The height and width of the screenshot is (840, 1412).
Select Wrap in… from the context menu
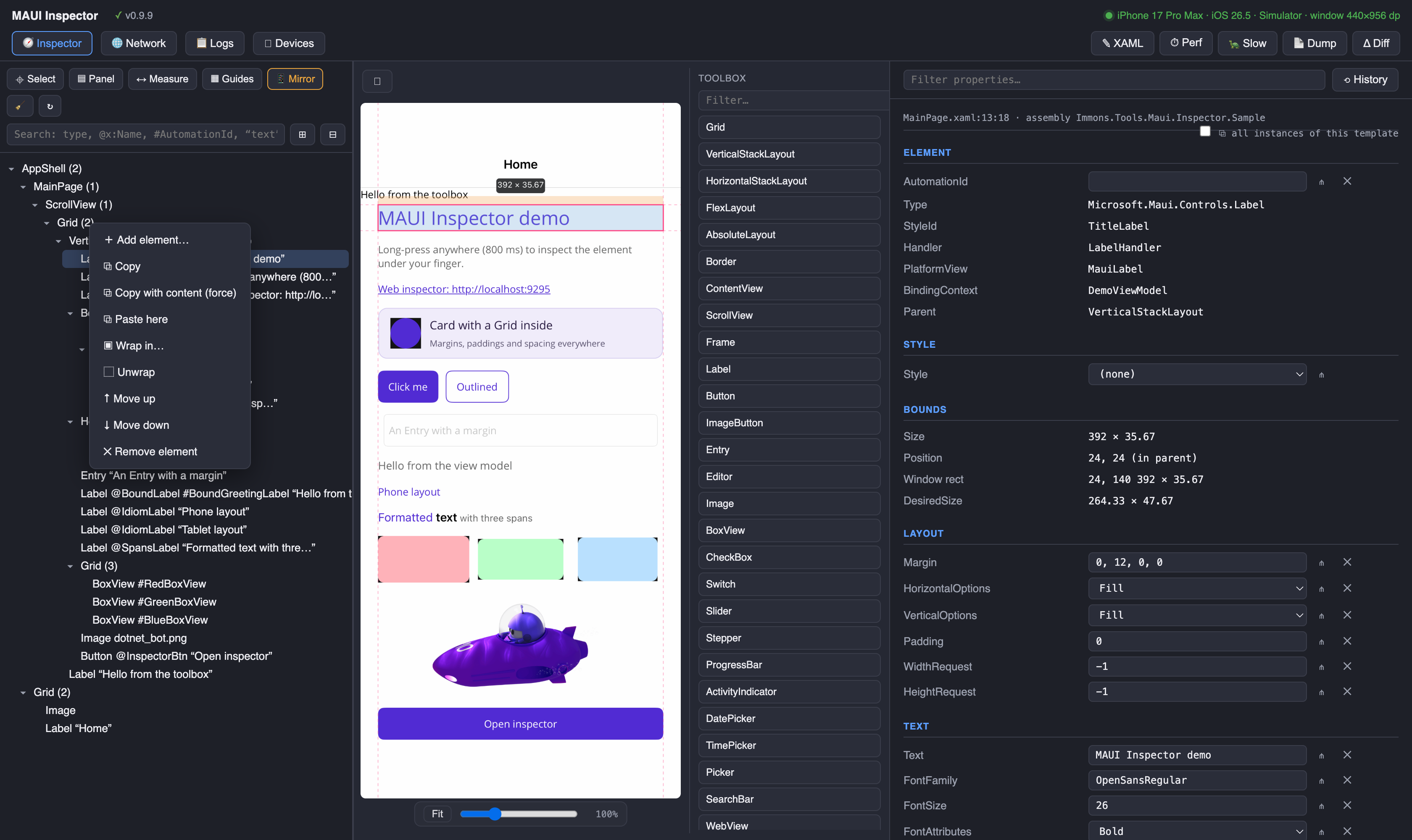pos(170,346)
